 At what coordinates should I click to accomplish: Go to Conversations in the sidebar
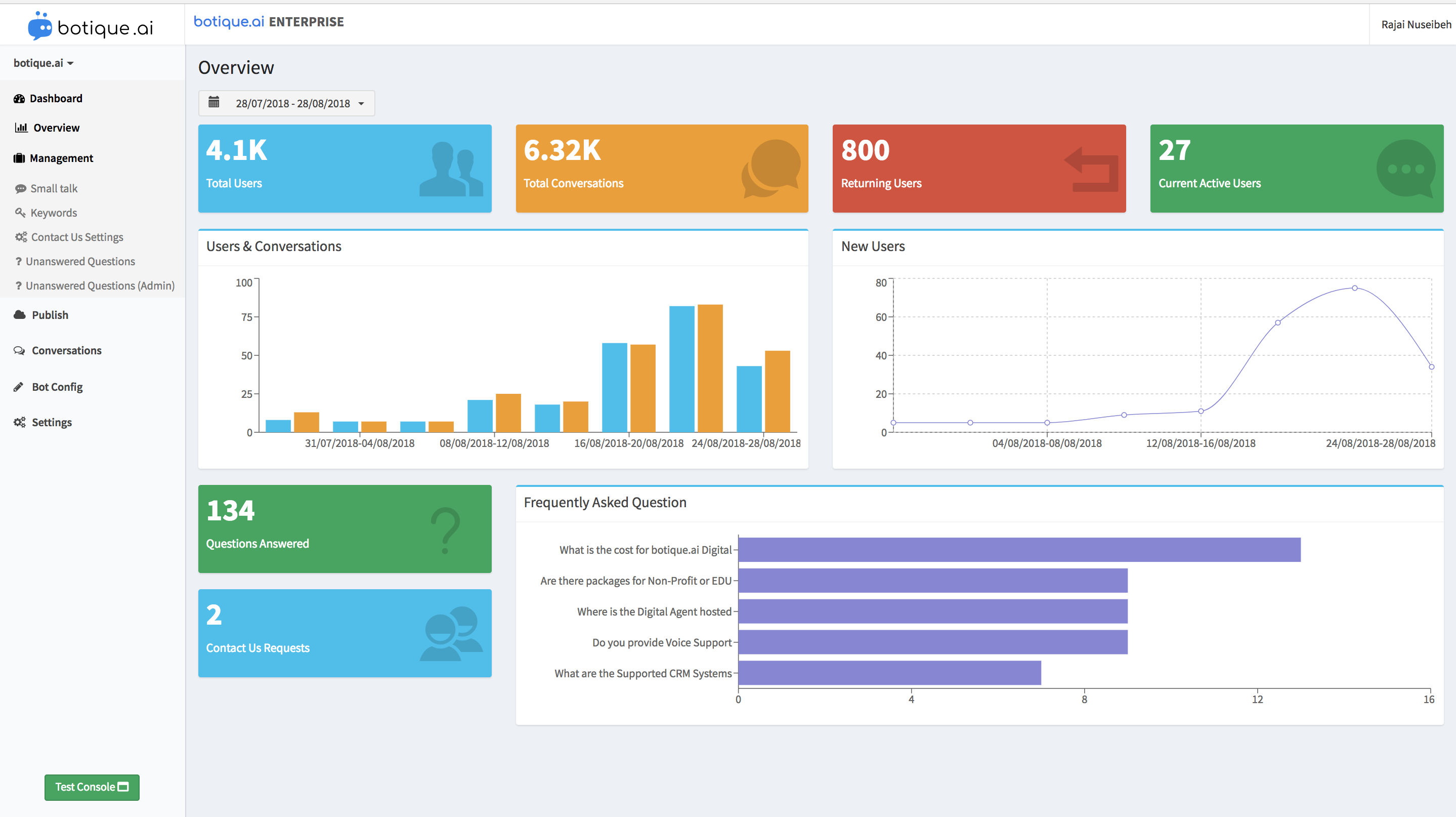click(x=66, y=351)
